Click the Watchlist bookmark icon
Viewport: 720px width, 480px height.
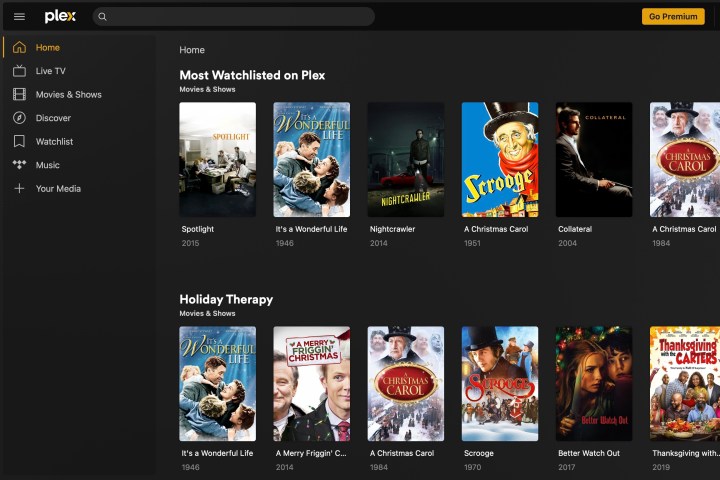19,142
